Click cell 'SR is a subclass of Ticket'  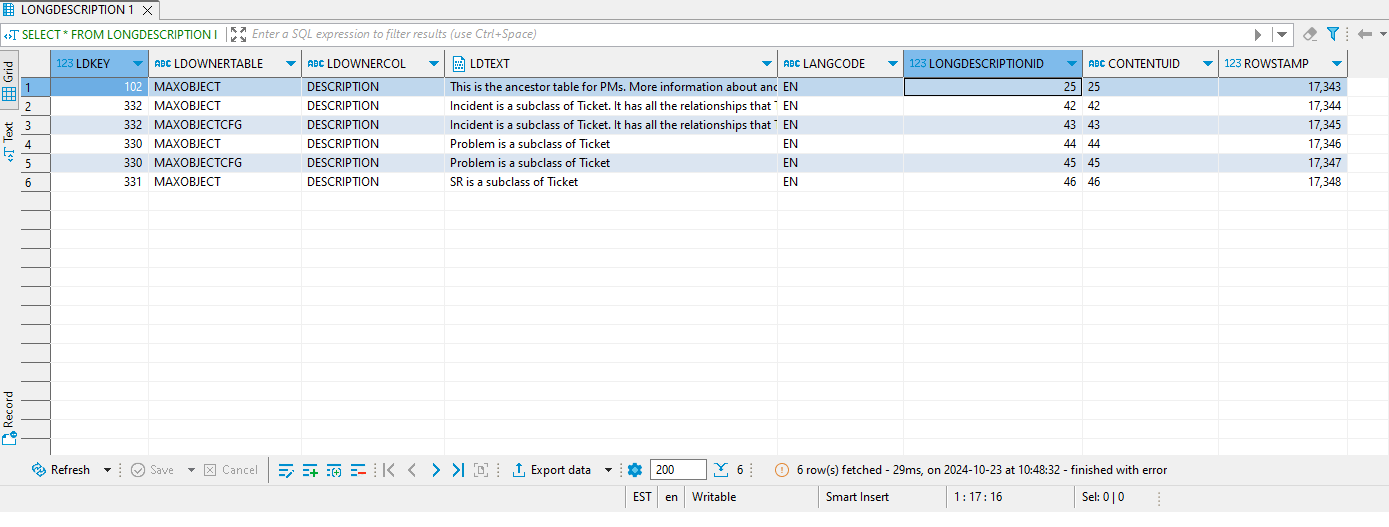coord(611,182)
